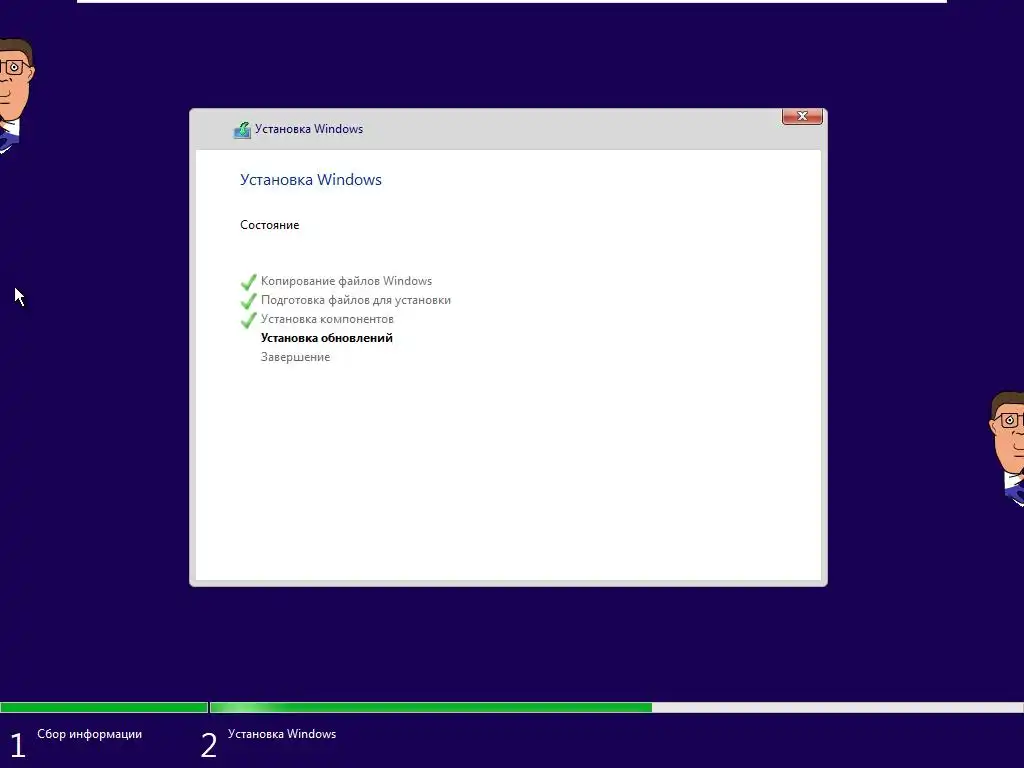1024x768 pixels.
Task: Click the checkmark next to Копирование файлов Windows
Action: point(249,281)
